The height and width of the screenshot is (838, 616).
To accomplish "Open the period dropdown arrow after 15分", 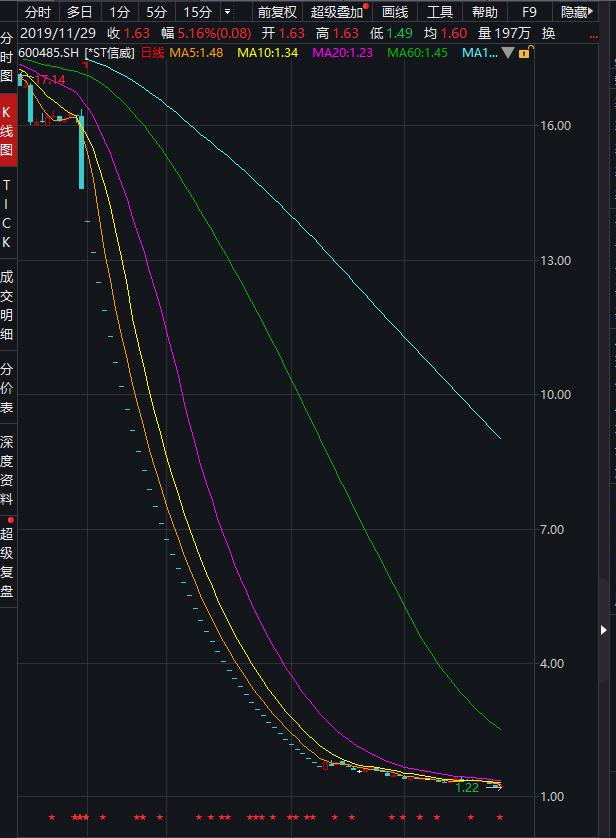I will tap(227, 12).
